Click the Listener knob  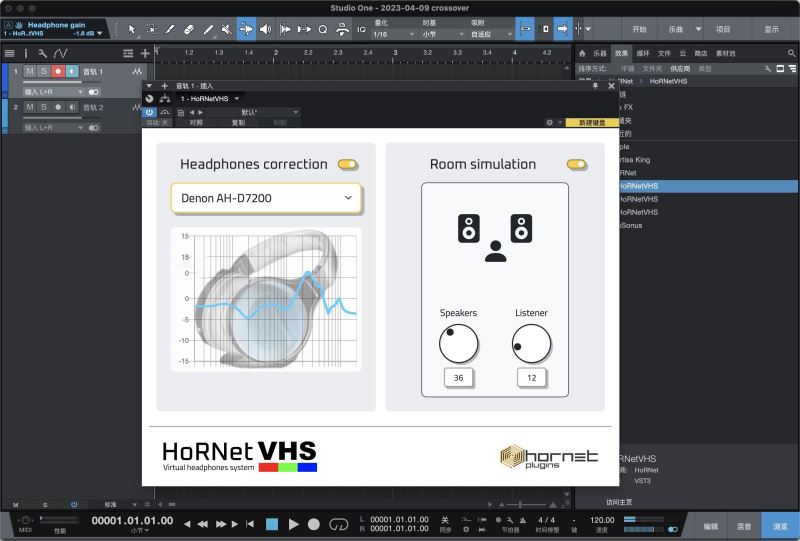click(x=531, y=343)
